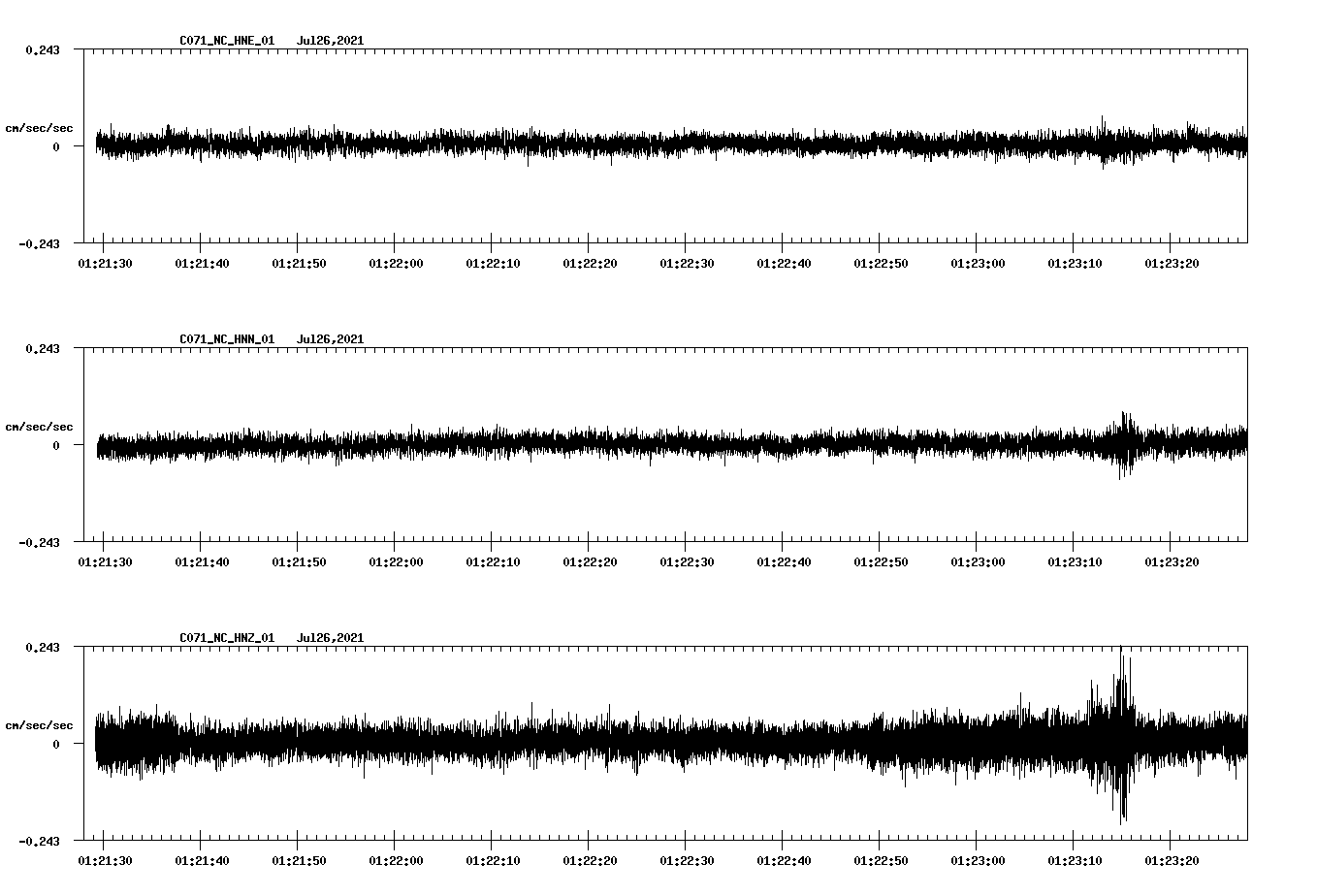
Task: Click the 01:22:30 time label below the HNZ trace
Action: [x=686, y=860]
